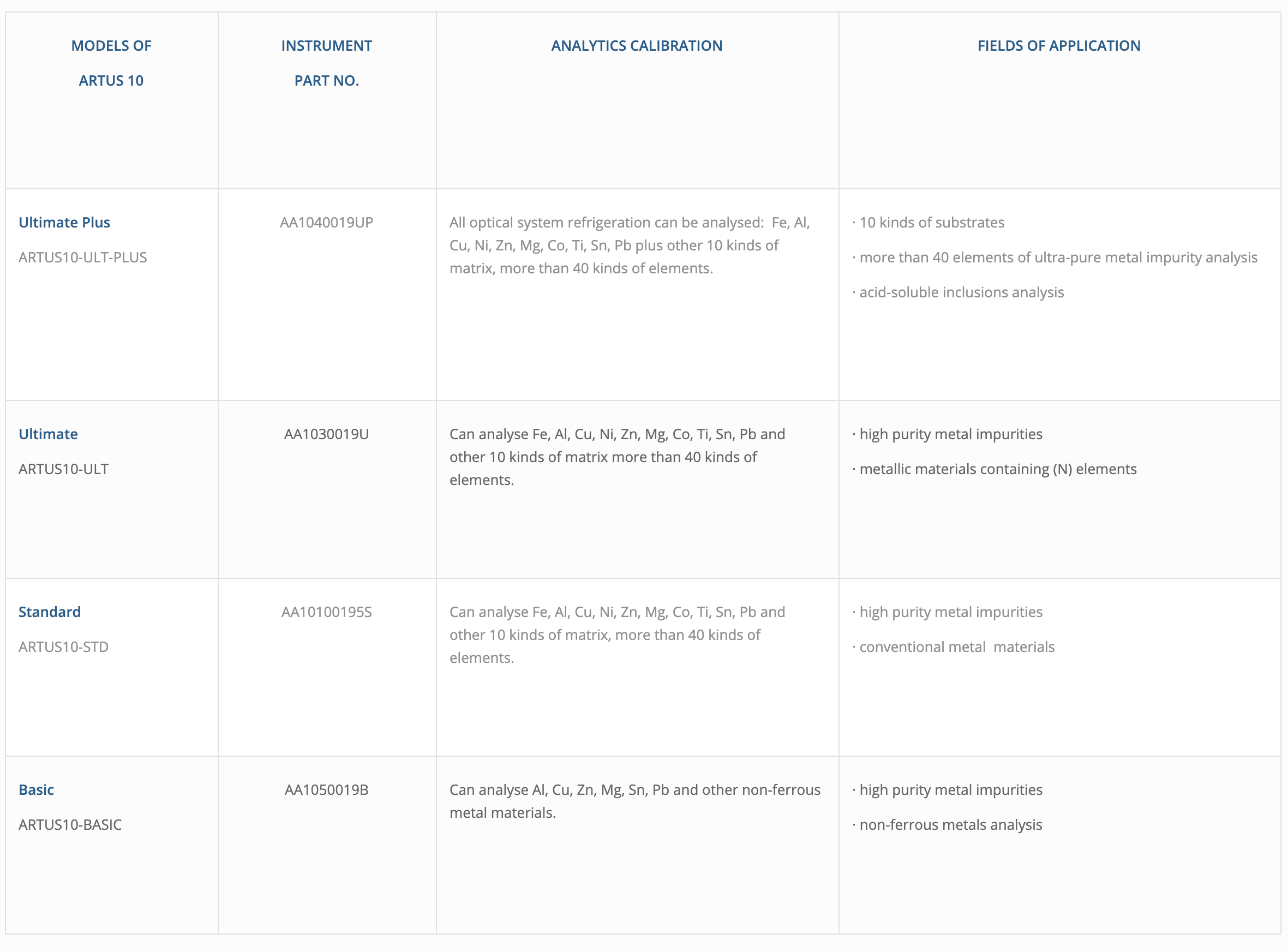Click the Analytics Calibration column header
The image size is (1288, 952).
636,45
